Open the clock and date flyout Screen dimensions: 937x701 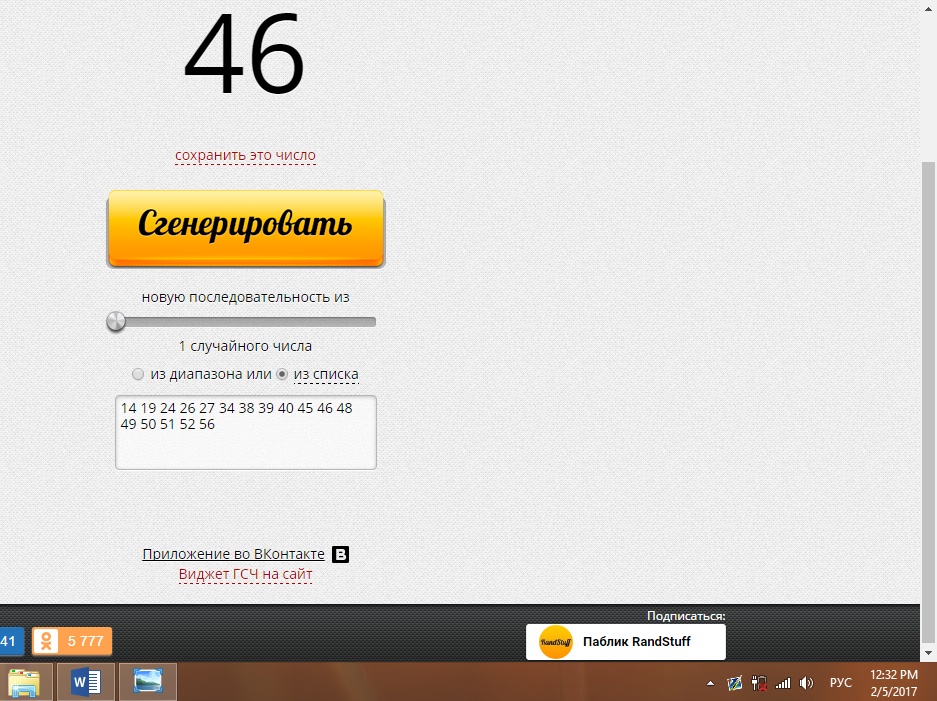(894, 682)
